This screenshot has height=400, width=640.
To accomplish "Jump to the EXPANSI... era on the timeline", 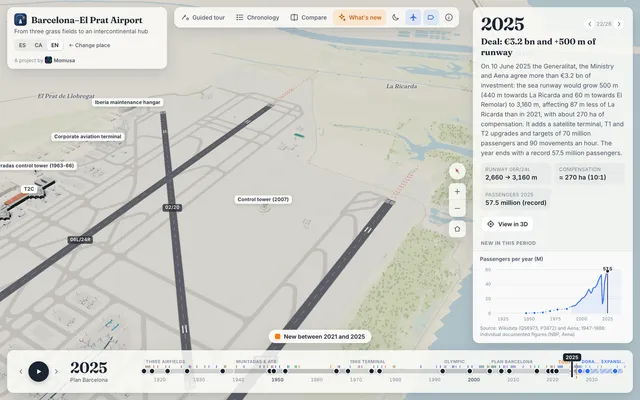I will (613, 362).
